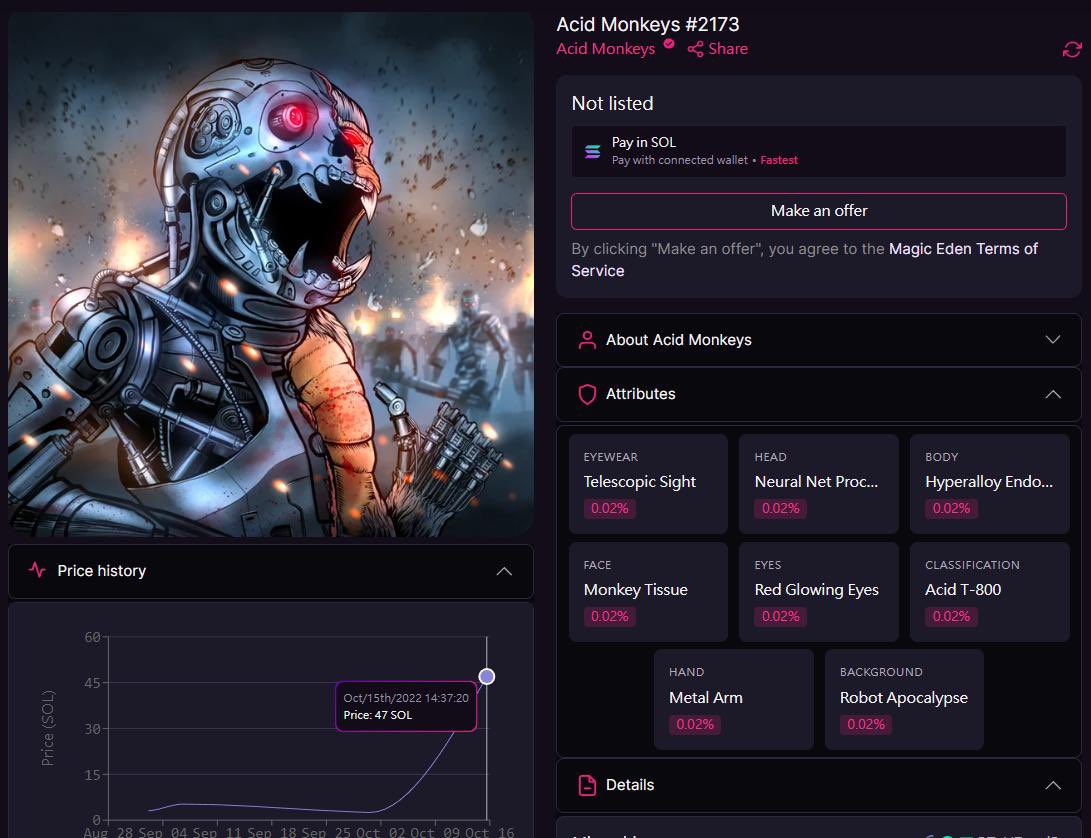Click the 0.02% badge under Acid T-800

[x=951, y=616]
